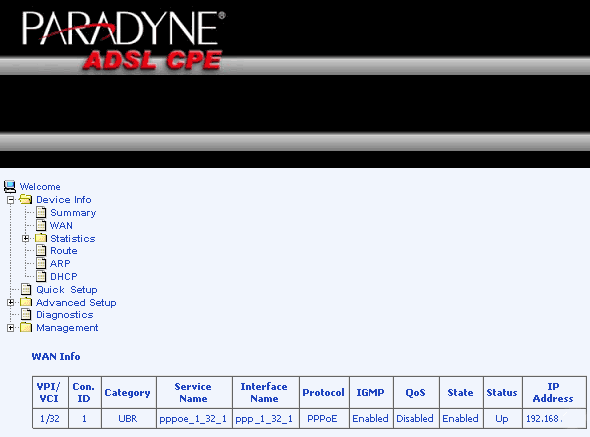This screenshot has height=437, width=590.
Task: Expand the Management tree node
Action: 11,328
